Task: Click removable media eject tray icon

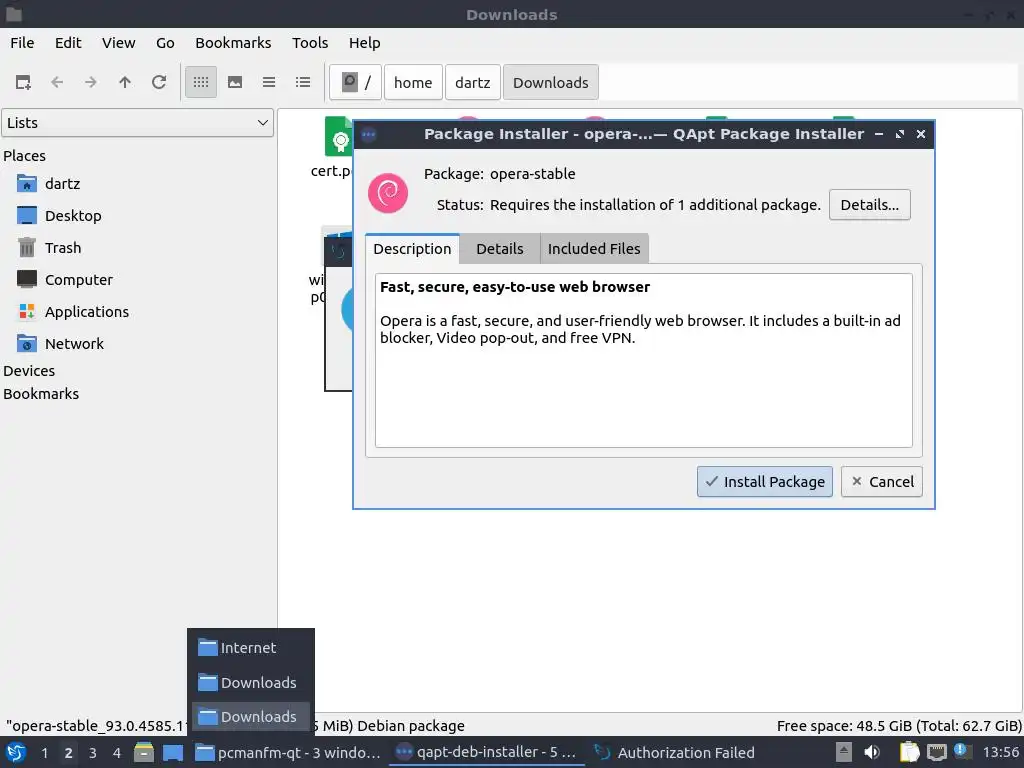Action: [844, 752]
